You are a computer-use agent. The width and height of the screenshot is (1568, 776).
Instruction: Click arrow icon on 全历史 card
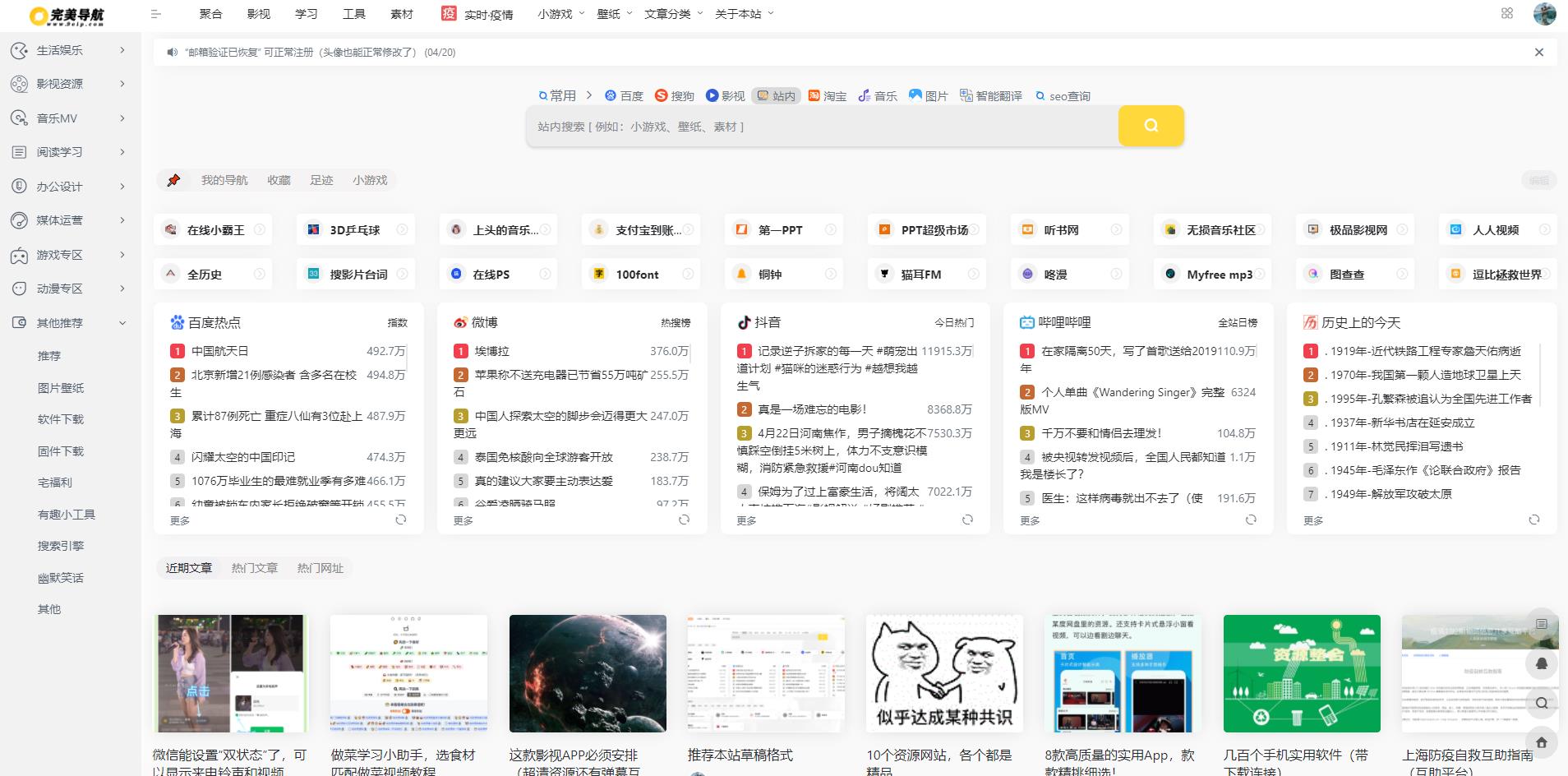[260, 274]
